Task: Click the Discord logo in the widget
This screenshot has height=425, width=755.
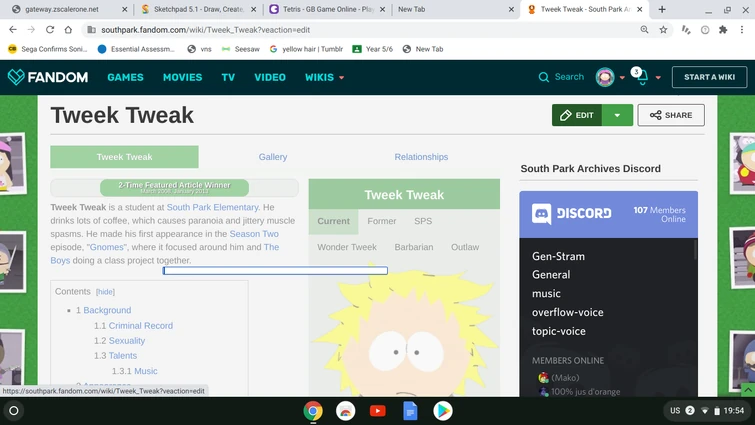Action: point(572,213)
